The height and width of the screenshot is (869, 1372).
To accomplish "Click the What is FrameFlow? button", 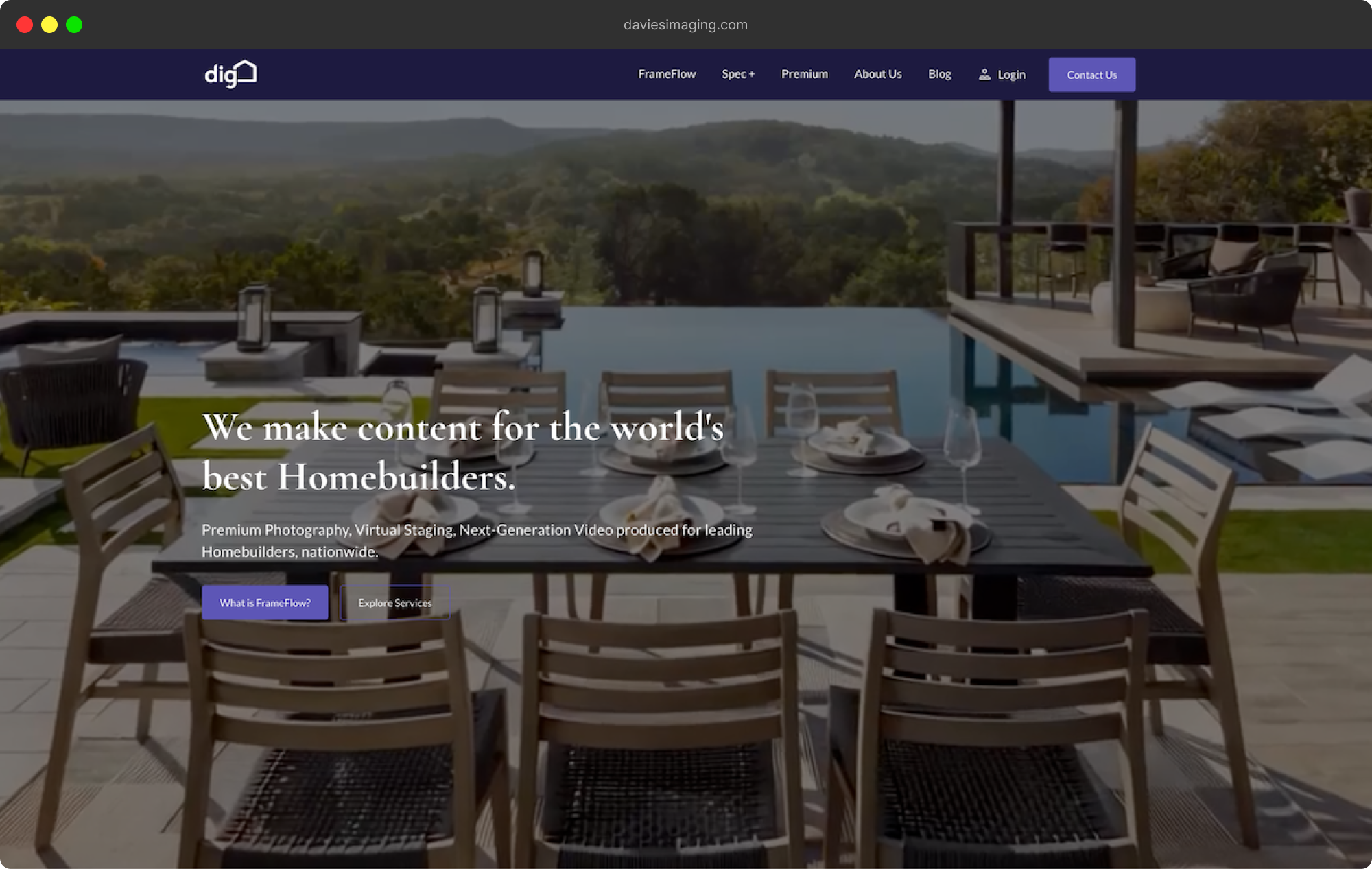I will [265, 603].
